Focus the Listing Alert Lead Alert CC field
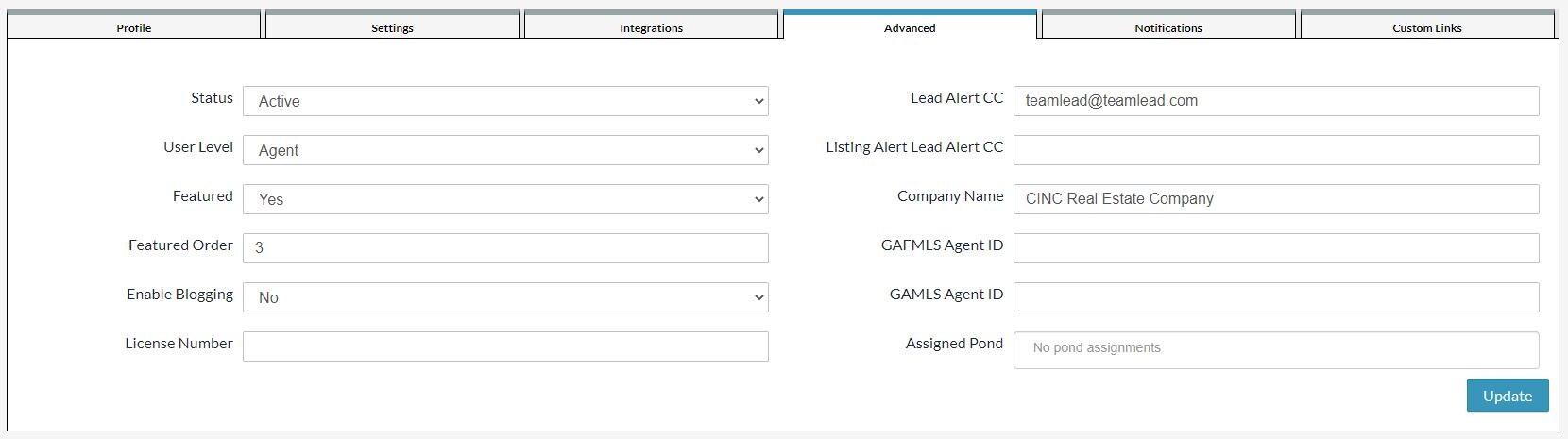Viewport: 1568px width, 439px height. pos(1276,150)
